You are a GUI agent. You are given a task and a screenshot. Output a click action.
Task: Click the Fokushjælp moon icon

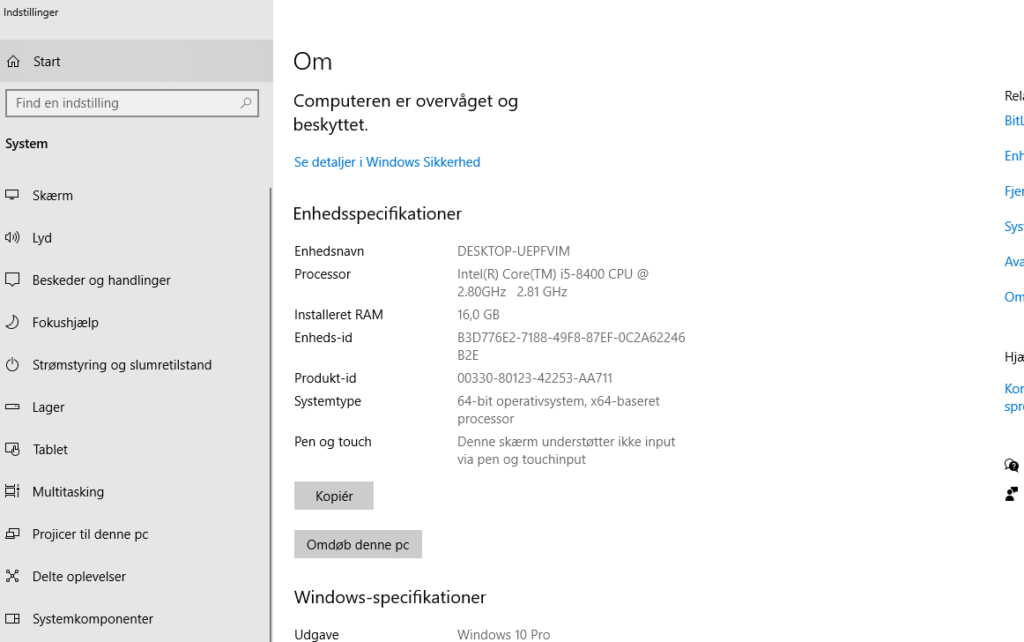tap(12, 323)
